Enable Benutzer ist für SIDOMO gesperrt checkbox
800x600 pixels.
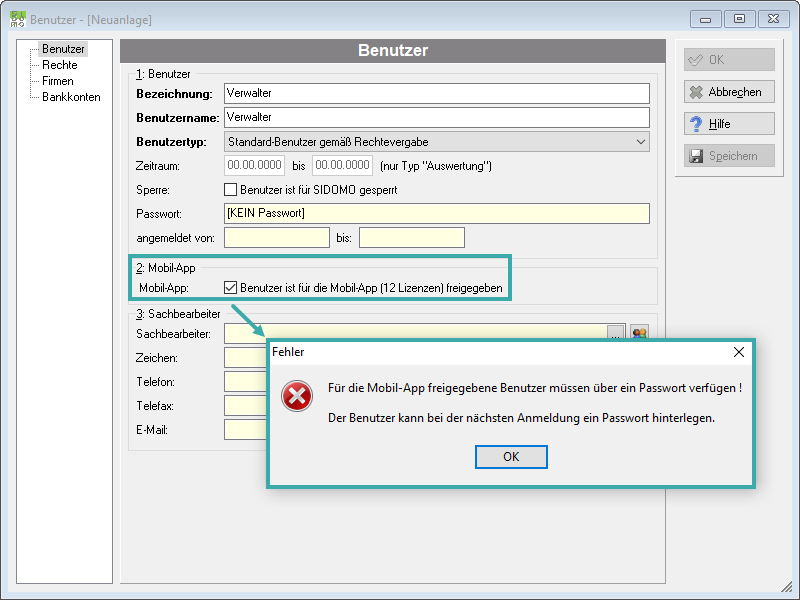pos(231,190)
